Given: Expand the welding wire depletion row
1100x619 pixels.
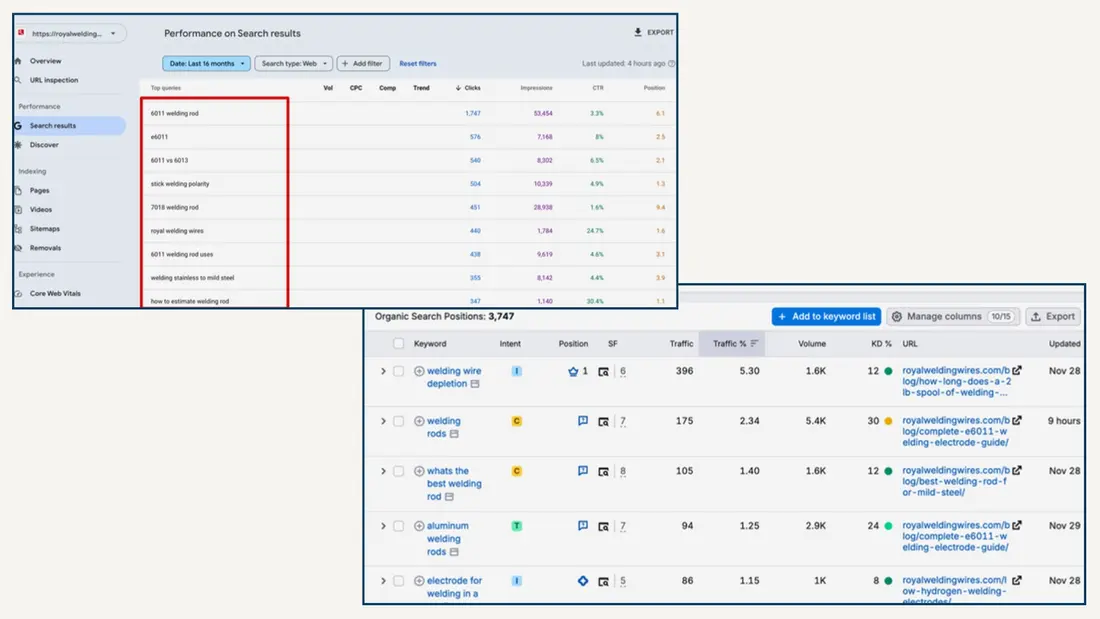Looking at the screenshot, I should click(x=383, y=371).
